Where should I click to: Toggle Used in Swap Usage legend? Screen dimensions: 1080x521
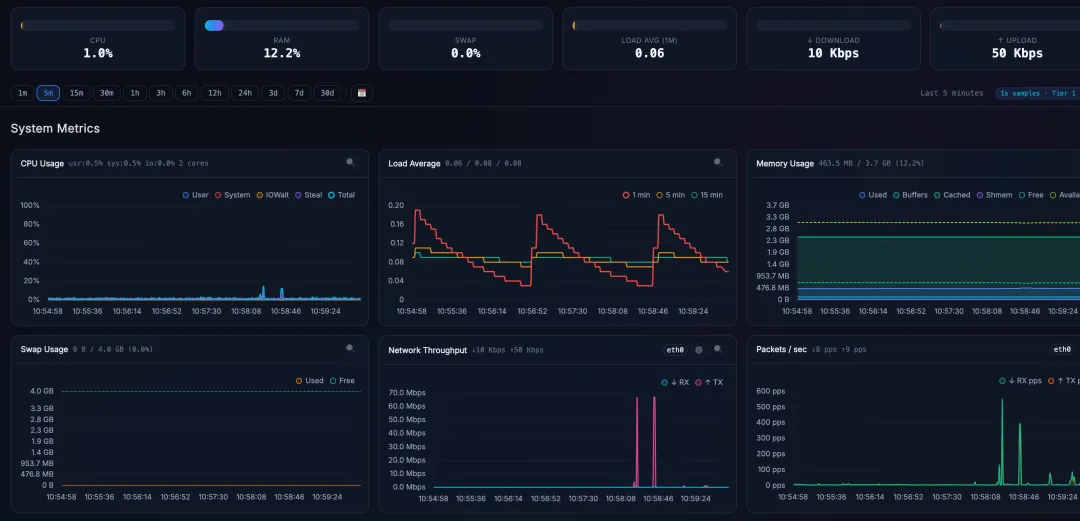(309, 380)
